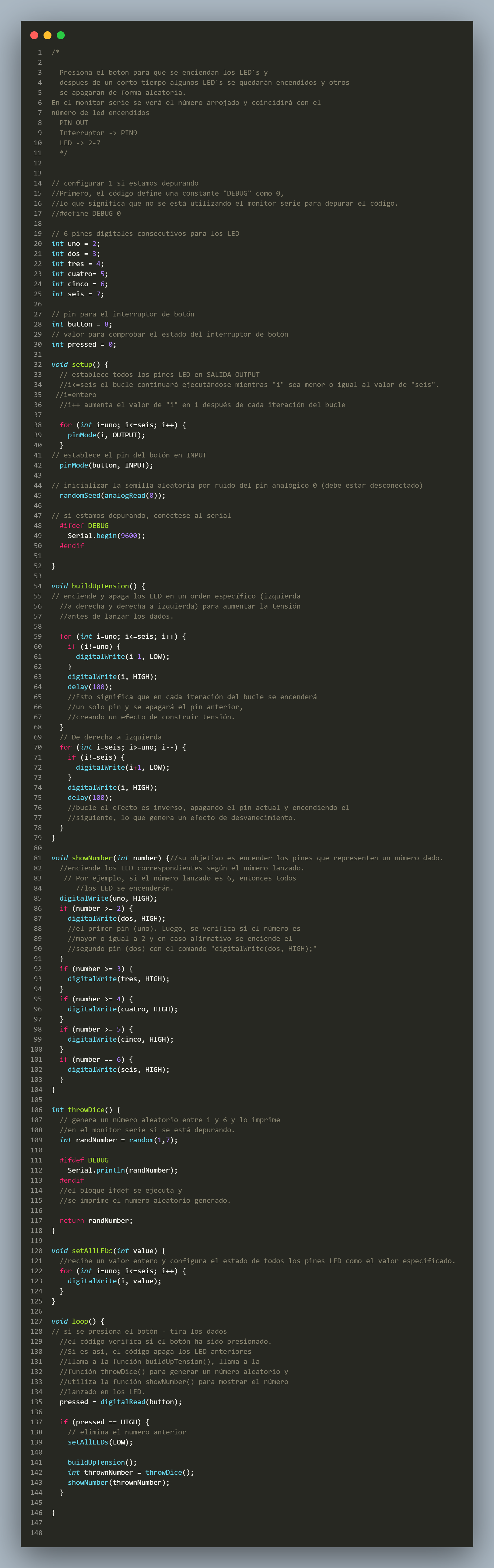Click the "for (int i=seis; i>=uno; i--) {" loop
Image resolution: width=494 pixels, height=1568 pixels.
(123, 747)
